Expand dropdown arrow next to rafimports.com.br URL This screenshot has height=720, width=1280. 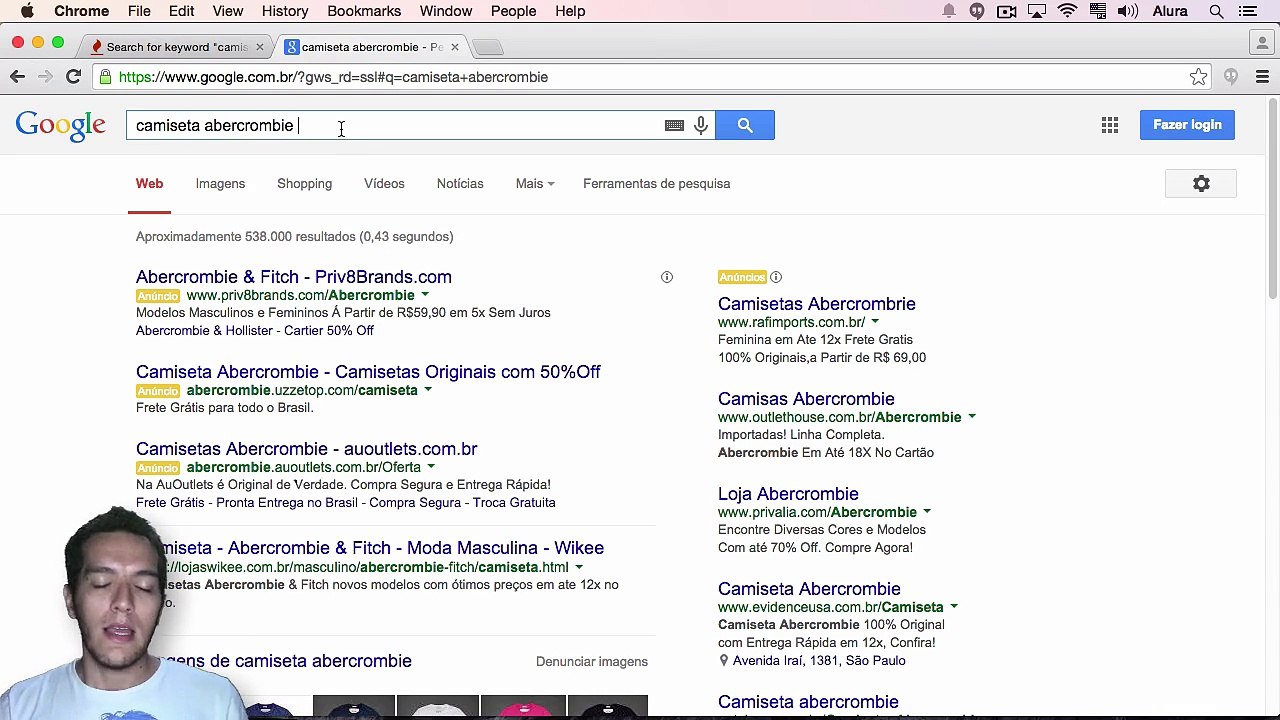tap(875, 322)
